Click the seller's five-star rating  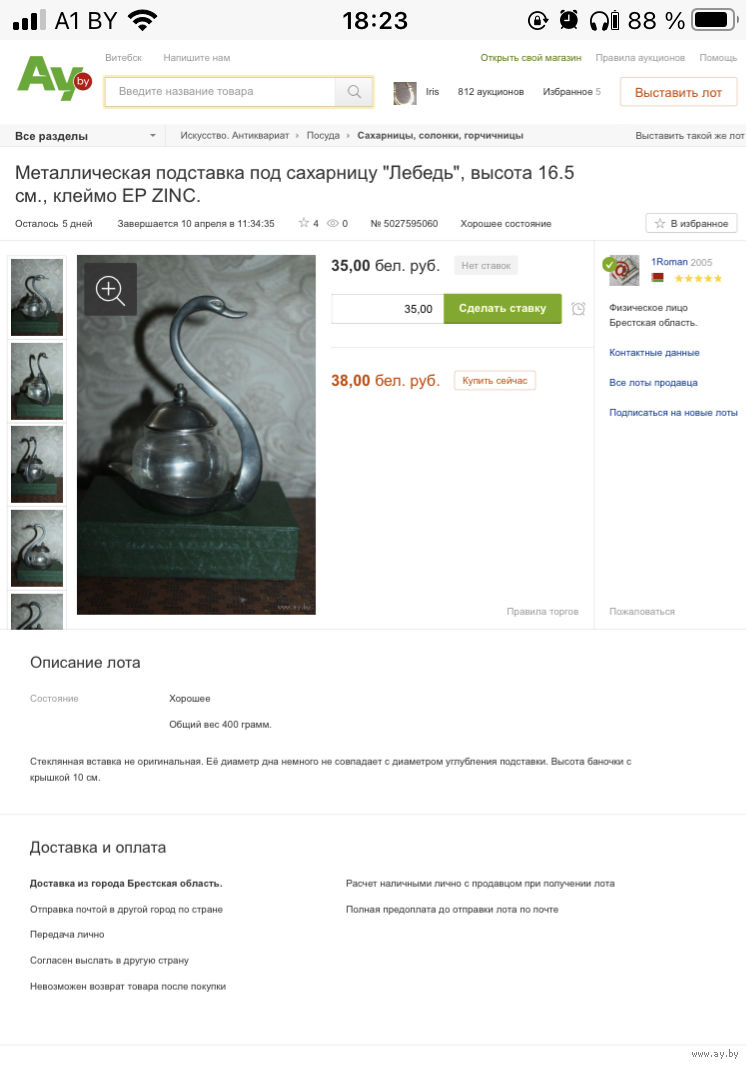tap(698, 278)
